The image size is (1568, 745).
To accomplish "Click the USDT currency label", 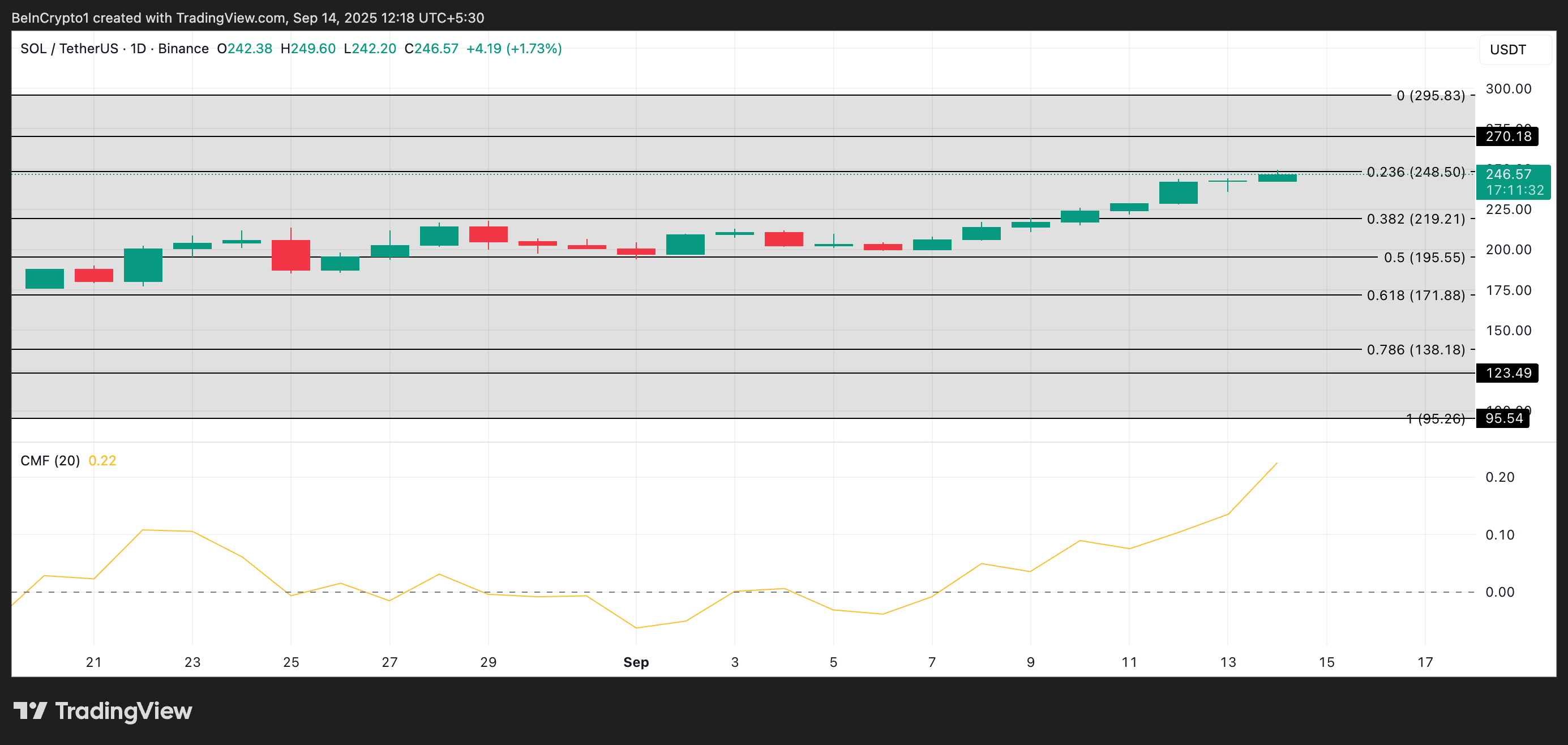I will (1508, 49).
